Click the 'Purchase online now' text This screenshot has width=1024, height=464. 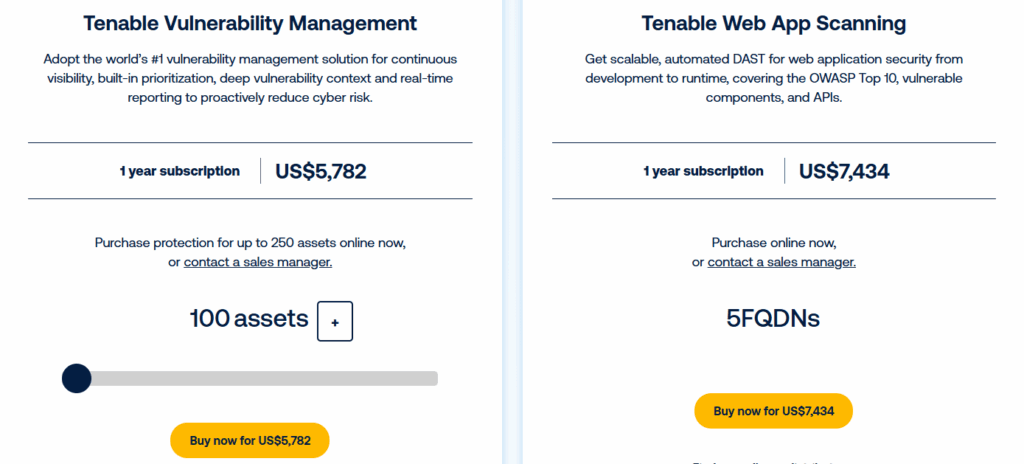coord(773,242)
